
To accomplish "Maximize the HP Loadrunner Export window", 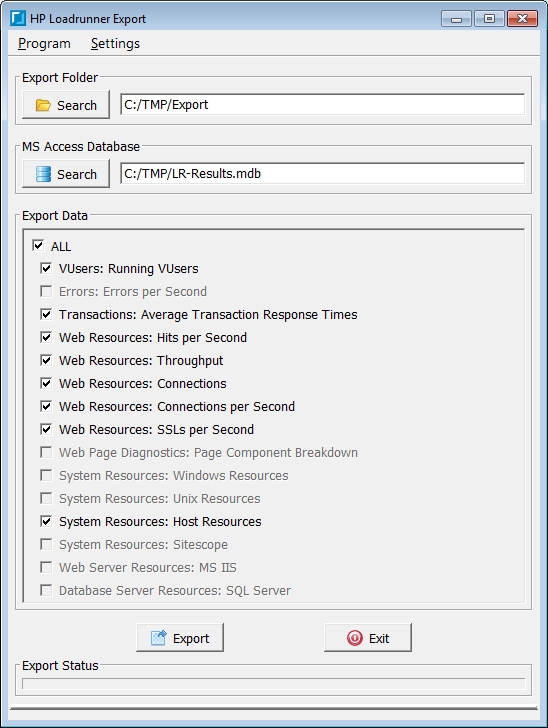I will tap(489, 19).
